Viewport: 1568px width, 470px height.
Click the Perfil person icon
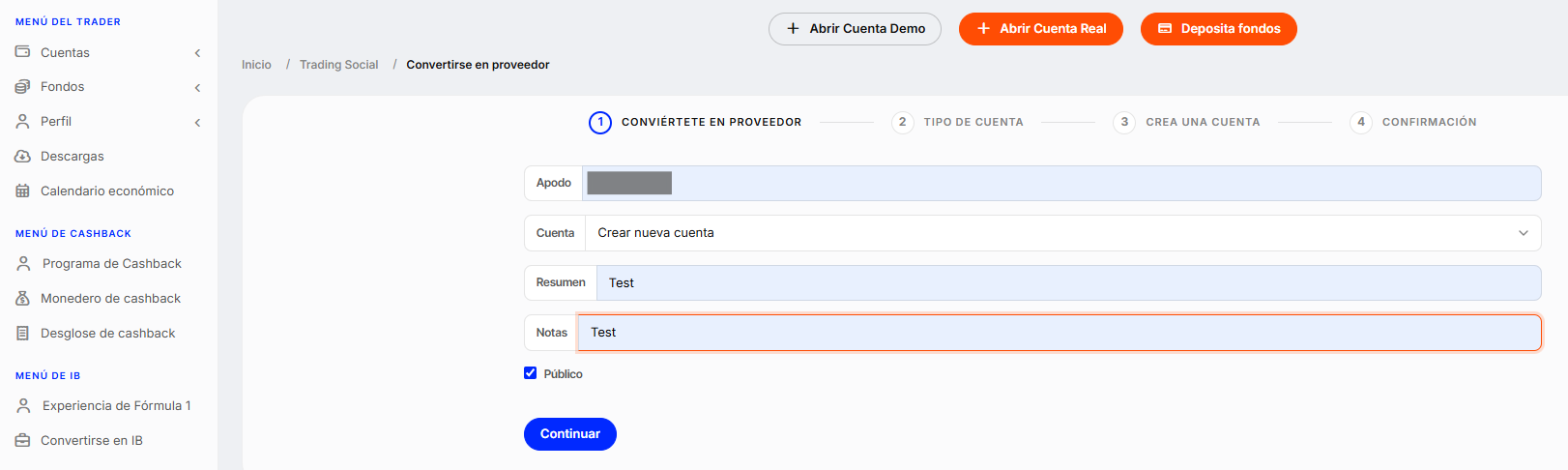coord(22,122)
